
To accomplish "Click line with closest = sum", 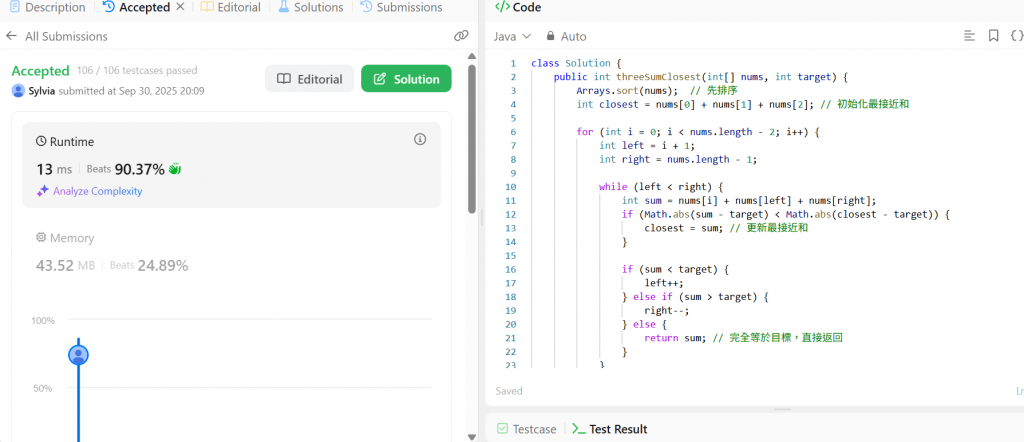I will [x=728, y=228].
